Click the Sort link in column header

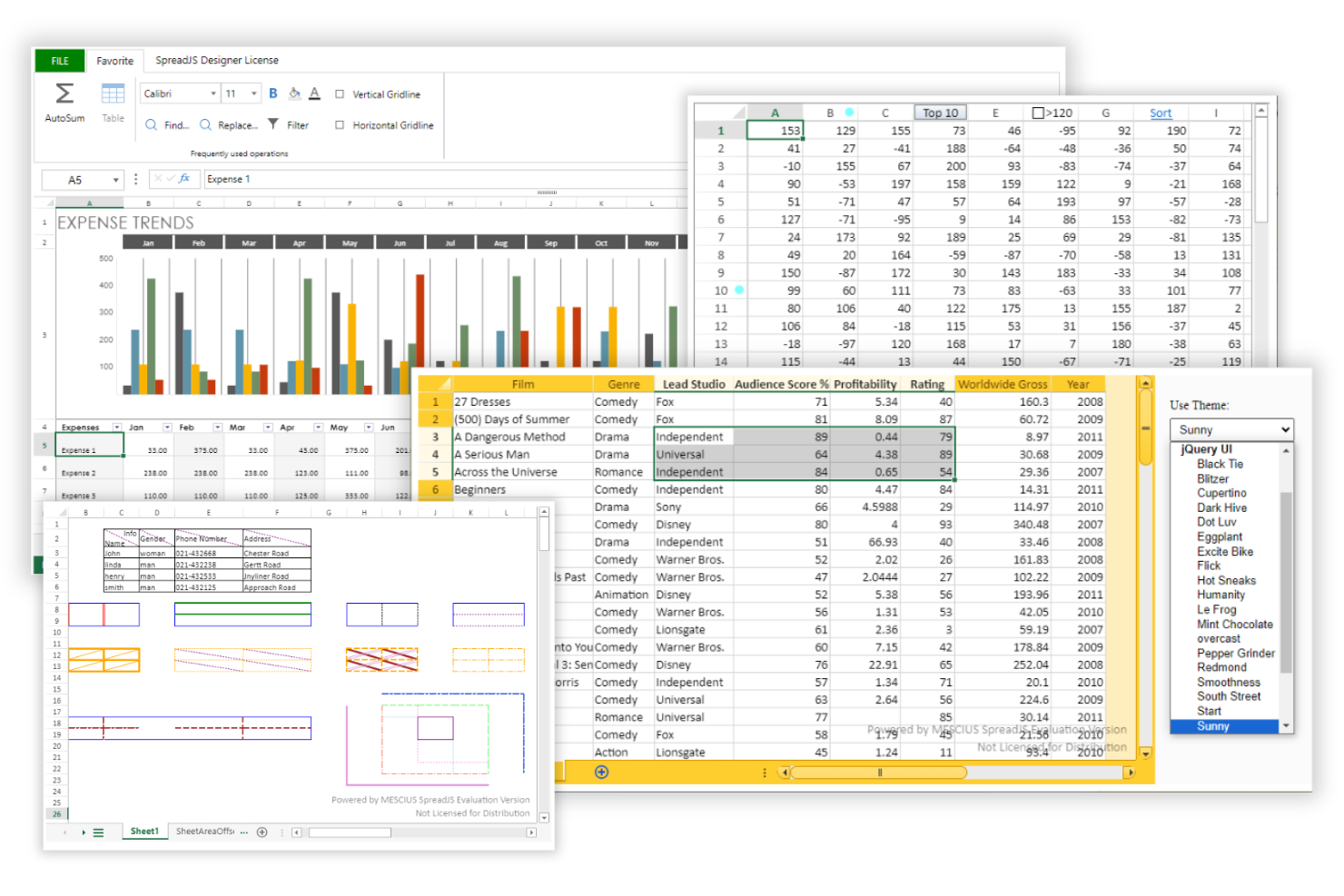(1160, 113)
